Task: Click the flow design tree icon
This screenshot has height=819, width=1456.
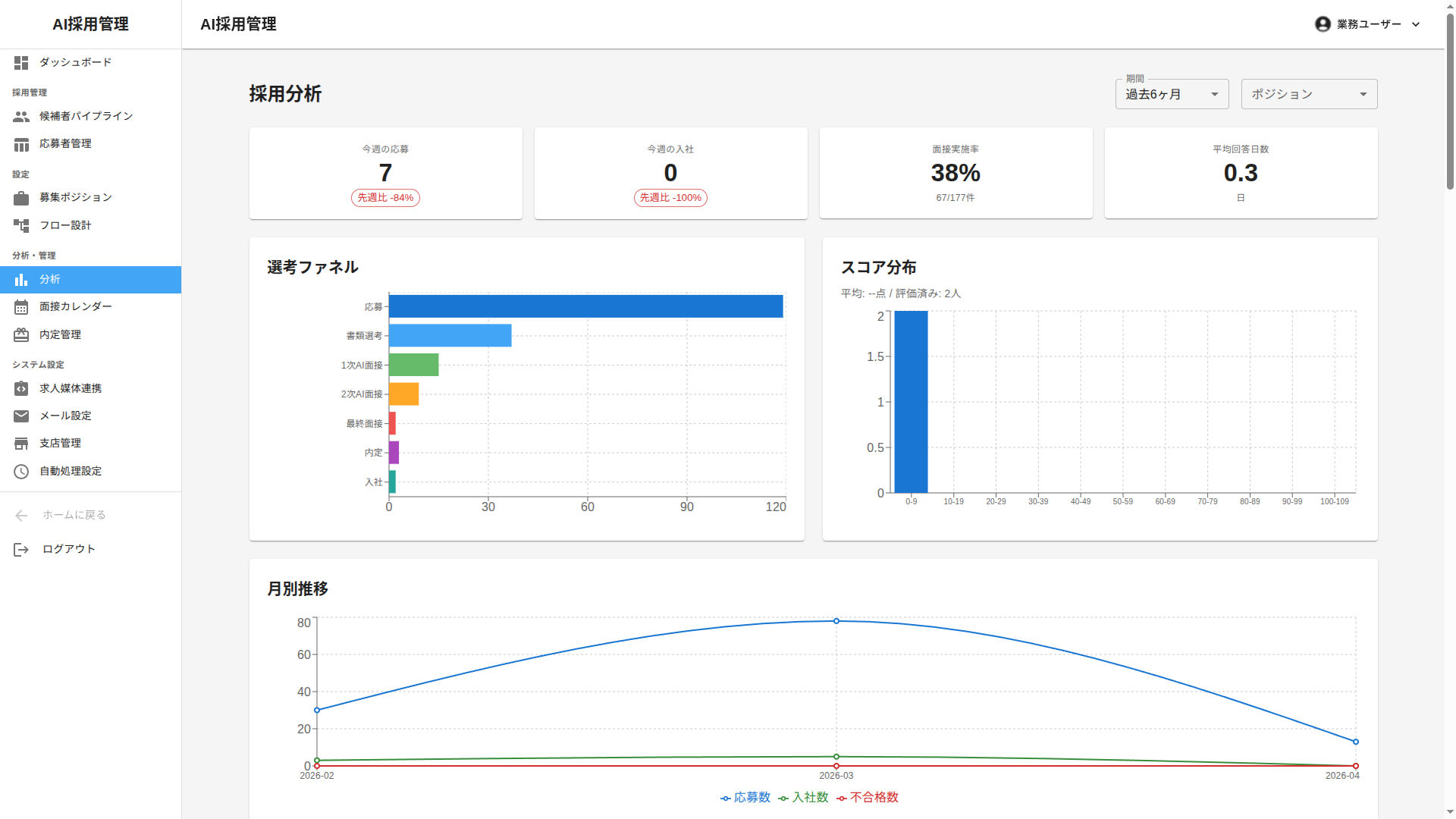Action: (21, 226)
